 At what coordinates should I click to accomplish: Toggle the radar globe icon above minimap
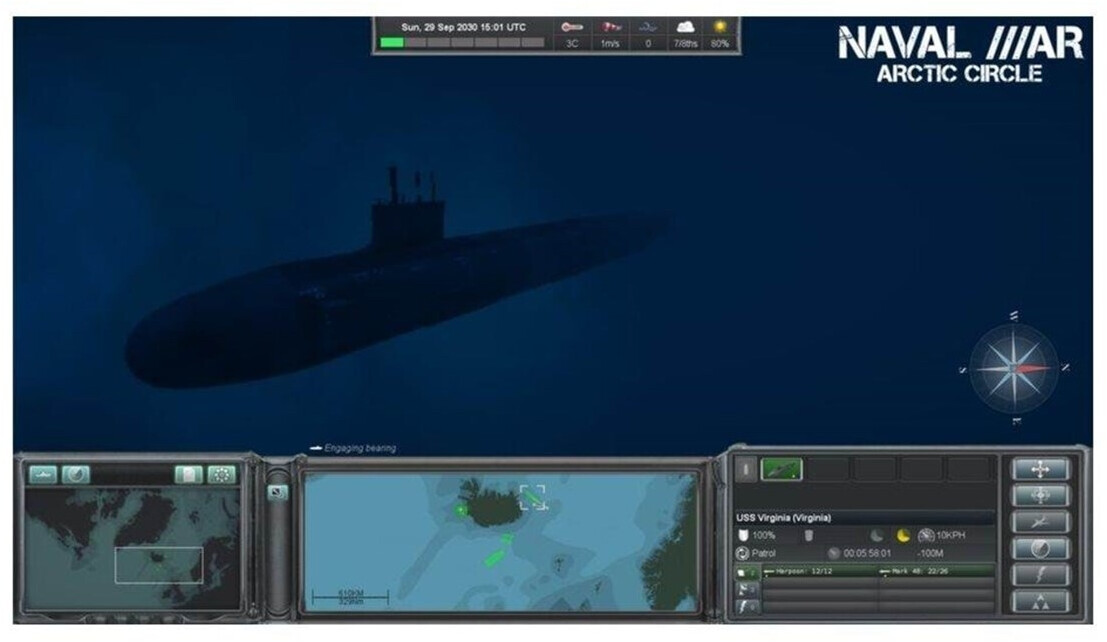point(76,474)
